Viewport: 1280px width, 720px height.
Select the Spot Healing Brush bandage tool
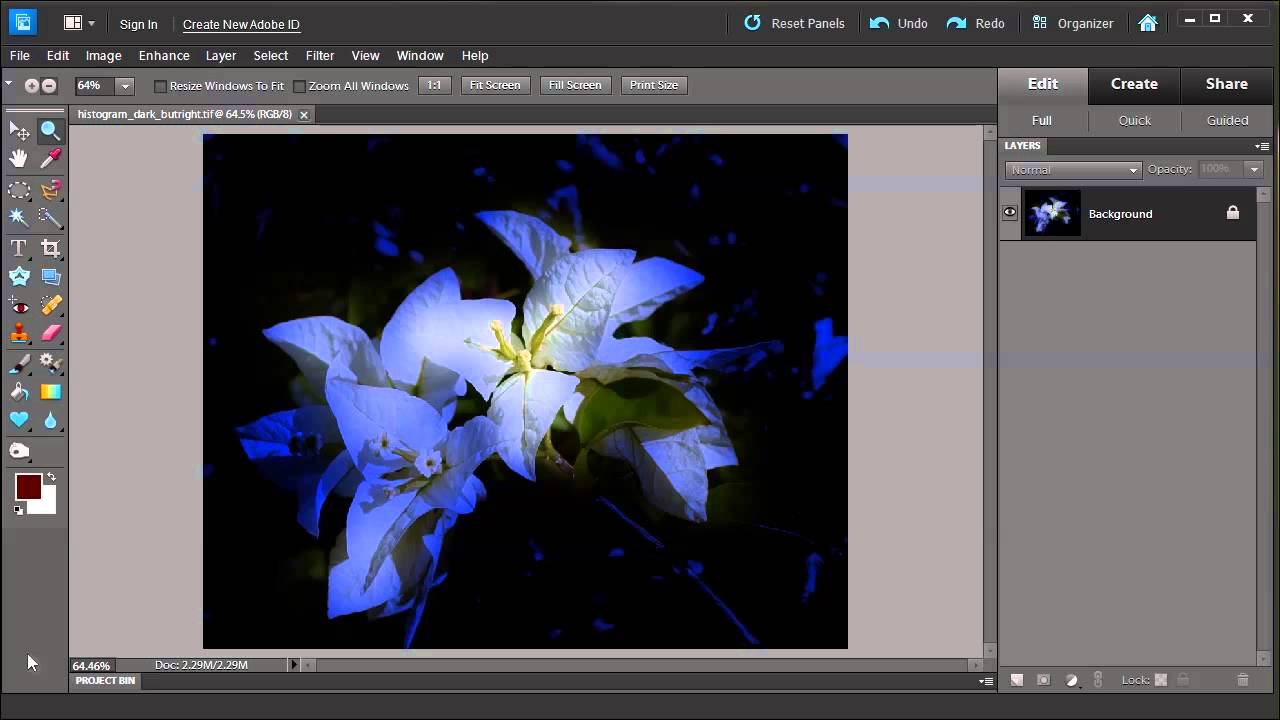(50, 305)
